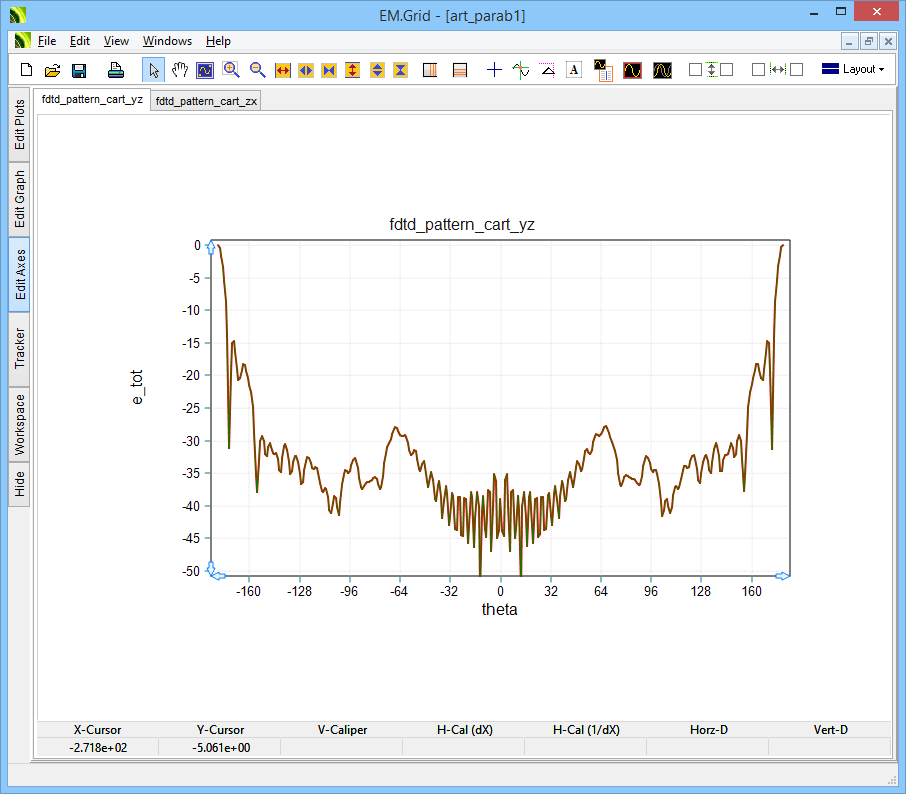Switch to the fdtd_pattern_cart_zx tab
Viewport: 906px width, 794px height.
[206, 101]
